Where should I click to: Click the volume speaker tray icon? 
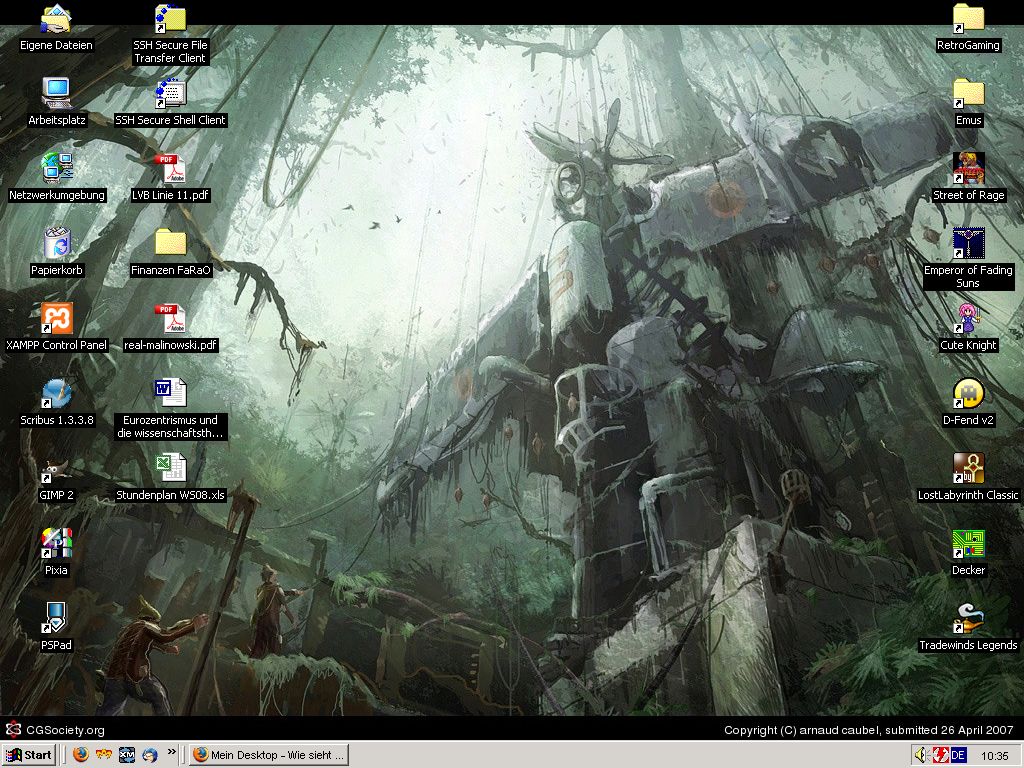[921, 755]
